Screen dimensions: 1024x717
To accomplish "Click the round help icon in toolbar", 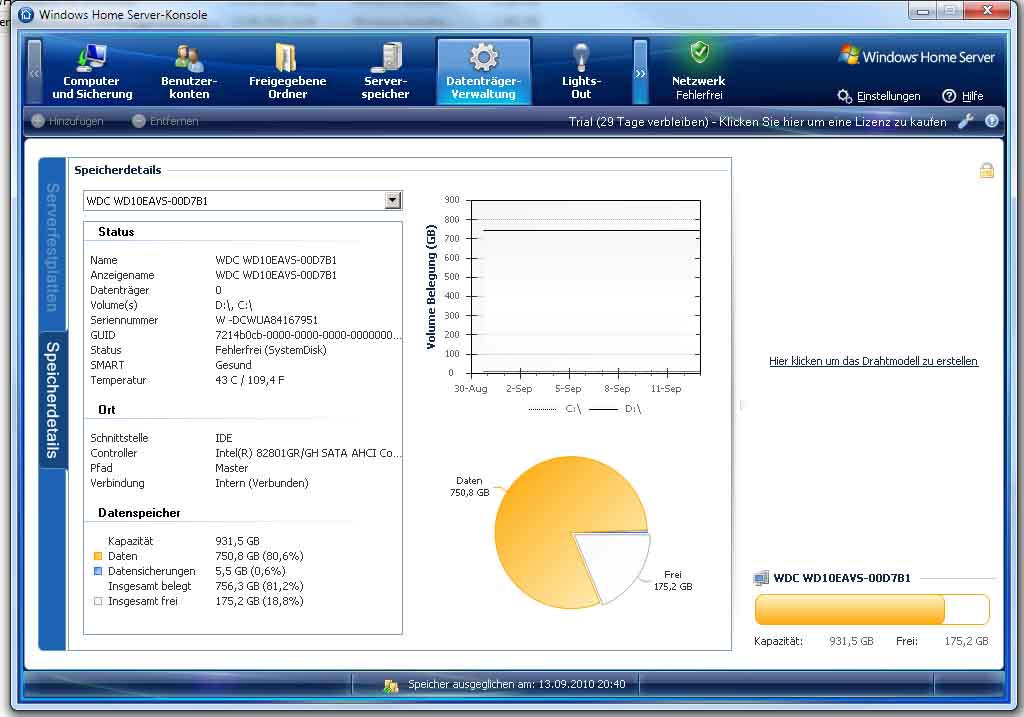I will click(991, 121).
